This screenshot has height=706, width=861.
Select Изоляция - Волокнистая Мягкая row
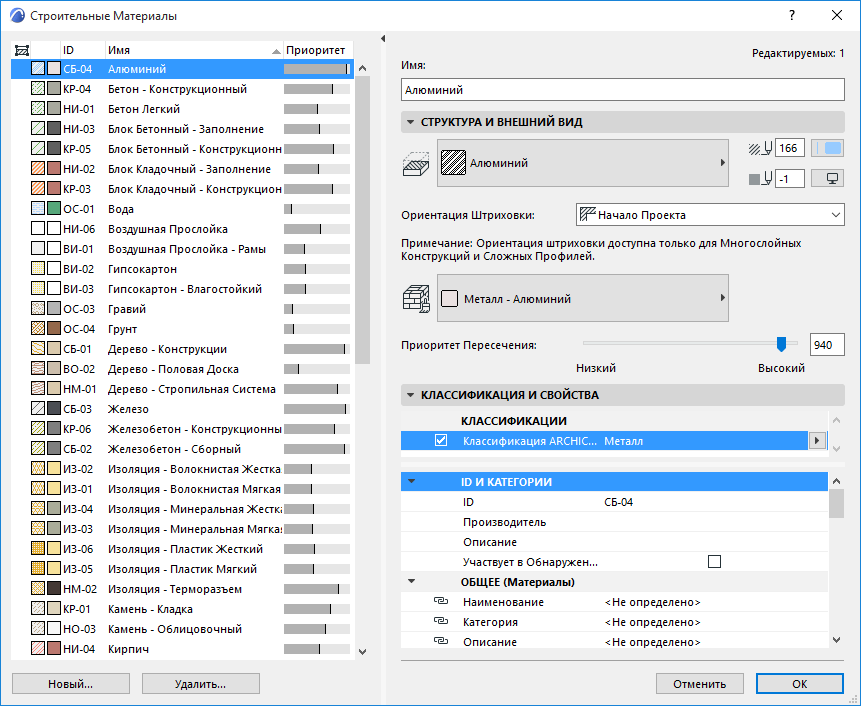point(182,489)
